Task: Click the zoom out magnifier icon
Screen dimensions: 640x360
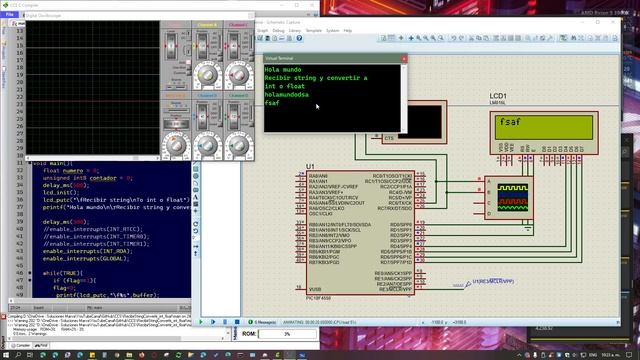Action: pos(426,38)
